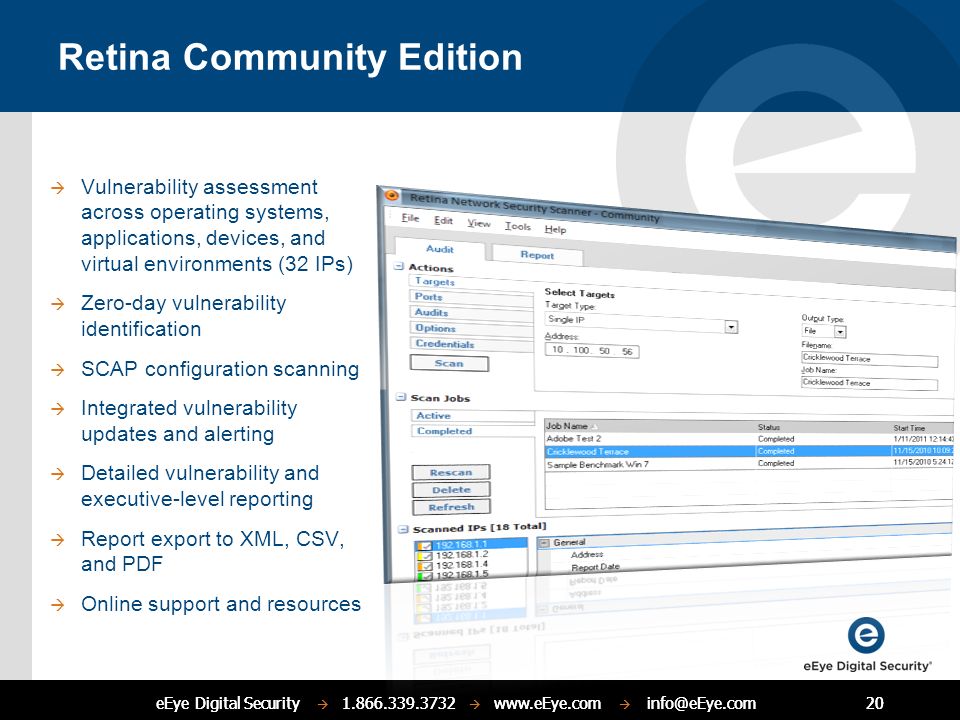Select the Sample Benchmark Win 7 job
The image size is (960, 720).
pyautogui.click(x=749, y=463)
